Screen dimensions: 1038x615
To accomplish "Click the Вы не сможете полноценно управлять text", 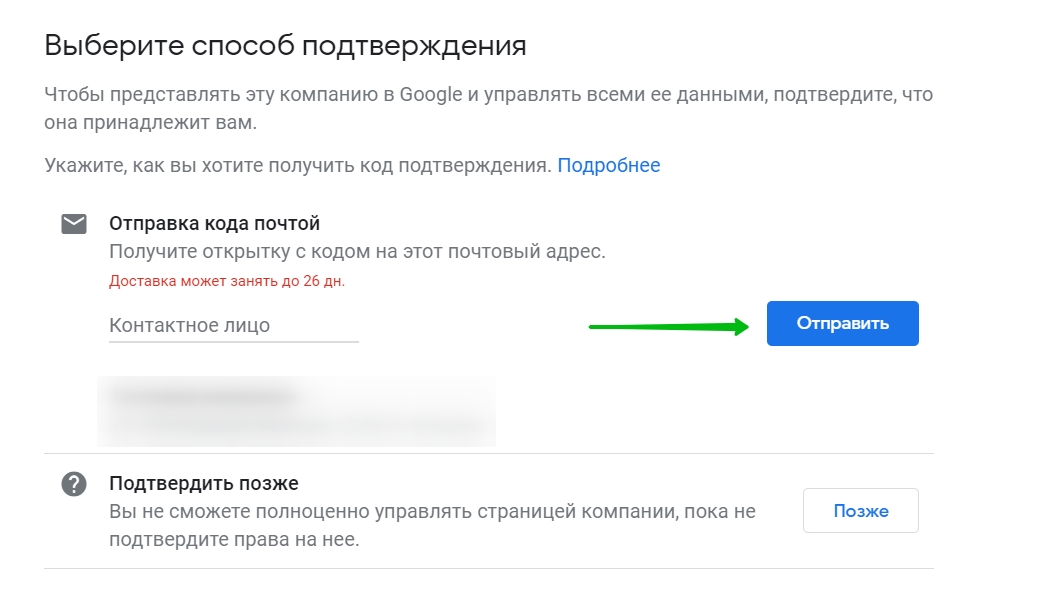I will pos(432,525).
